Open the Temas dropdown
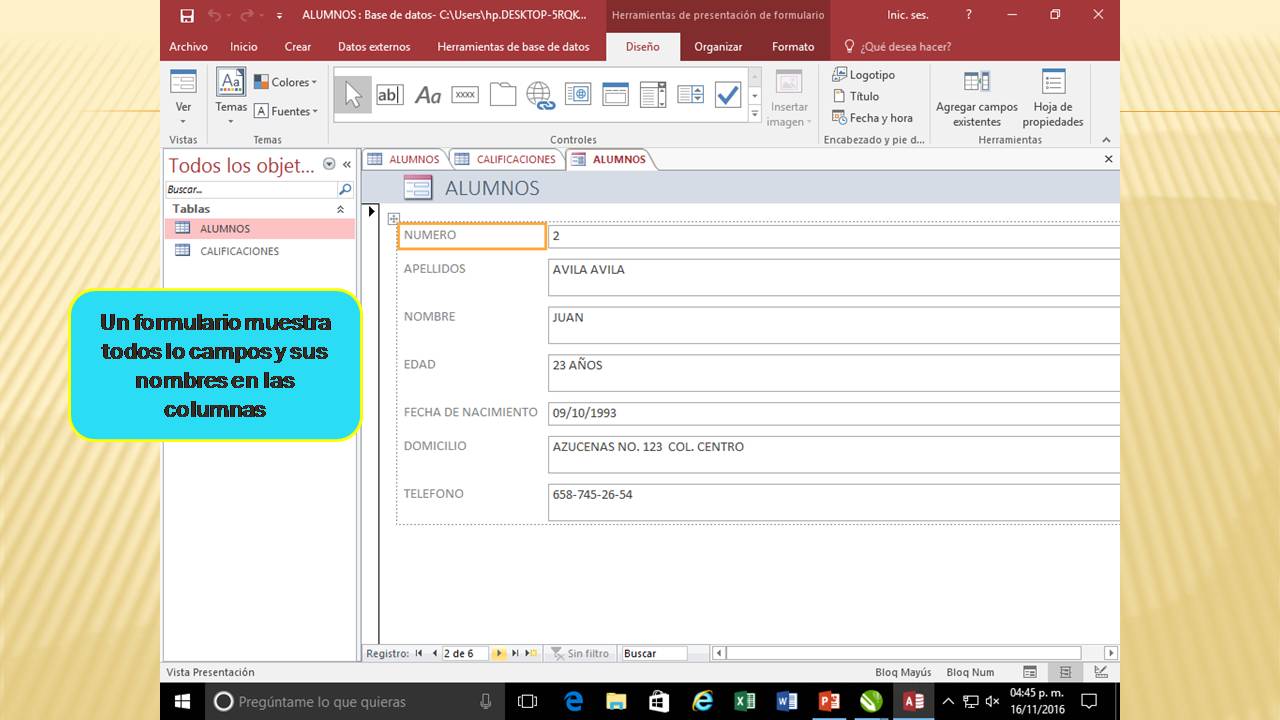 pyautogui.click(x=230, y=97)
